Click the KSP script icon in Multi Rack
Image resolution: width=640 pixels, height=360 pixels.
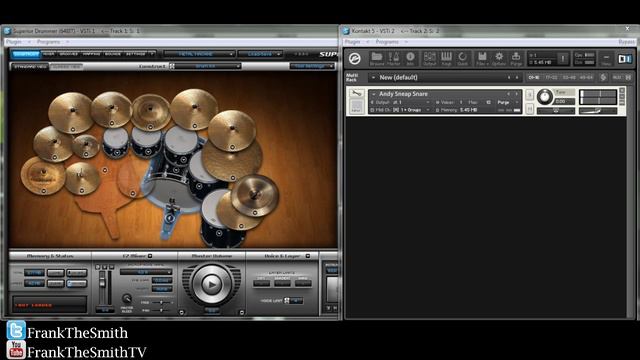pyautogui.click(x=603, y=77)
